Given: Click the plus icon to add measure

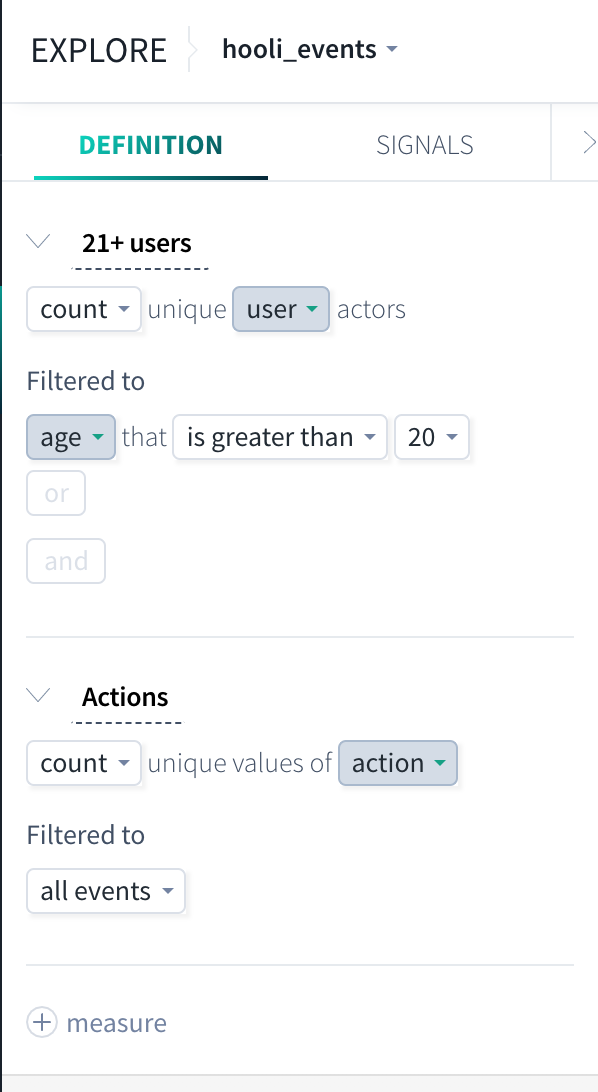Looking at the screenshot, I should click(42, 1022).
